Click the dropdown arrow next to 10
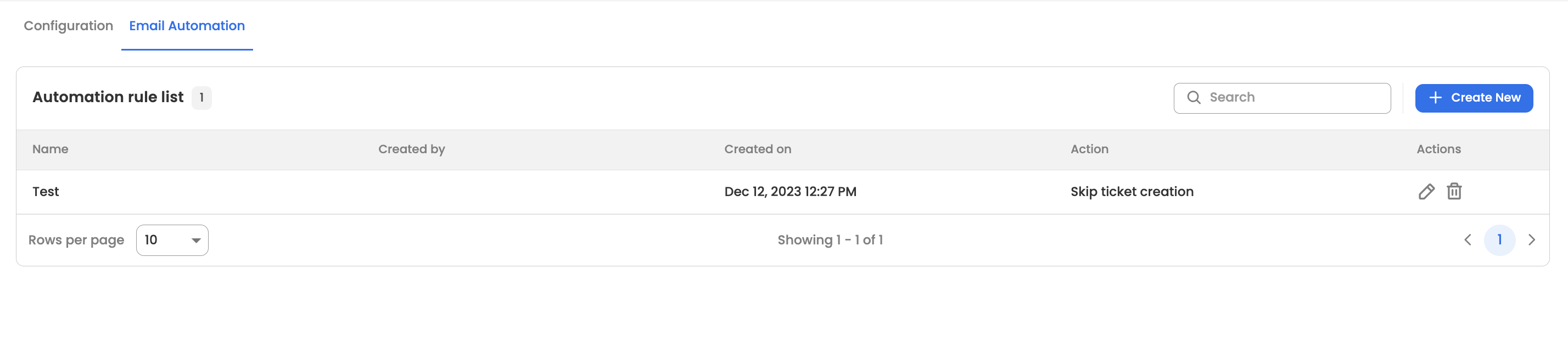The image size is (1568, 346). click(x=196, y=241)
